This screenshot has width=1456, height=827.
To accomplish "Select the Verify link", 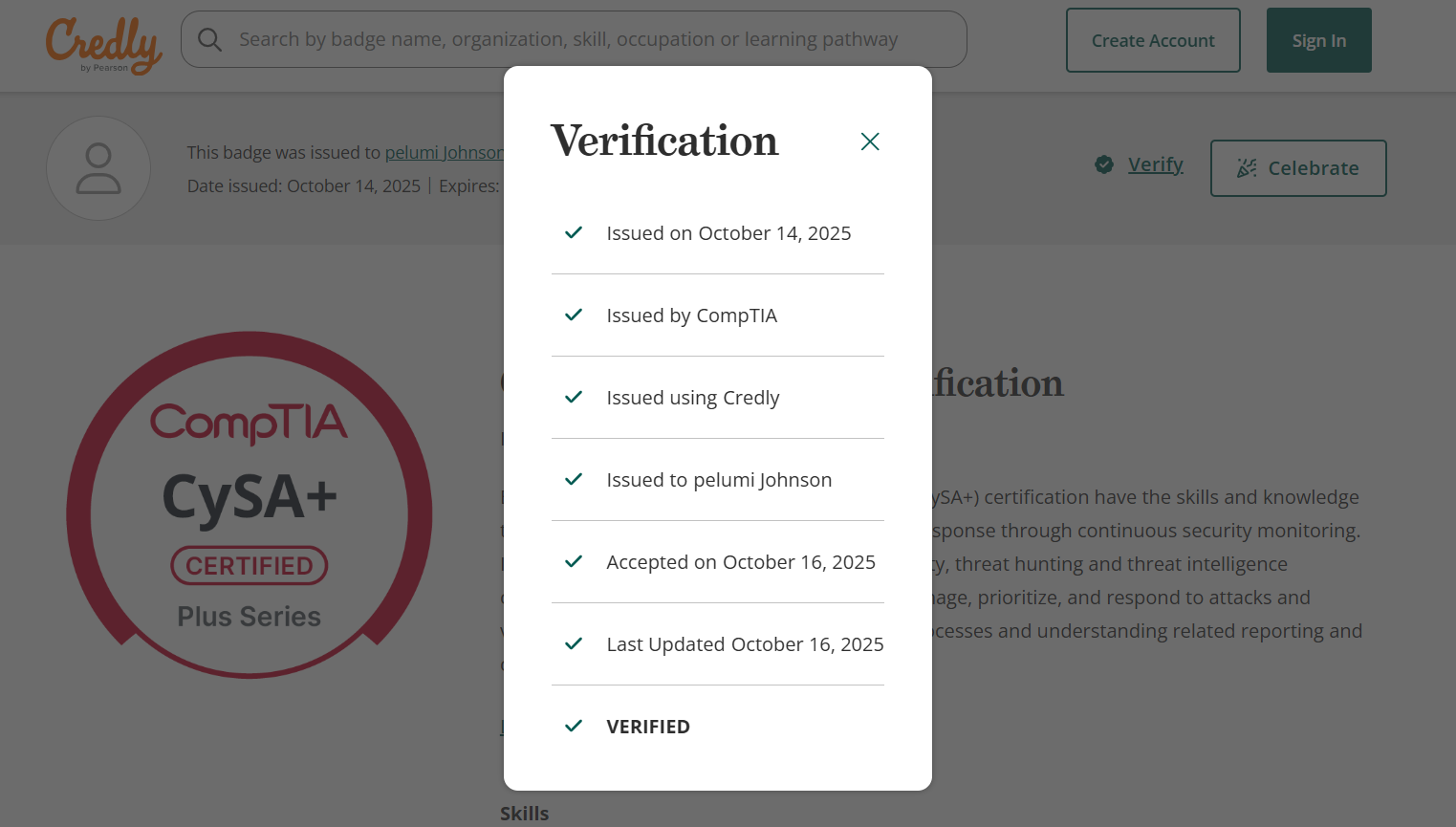I will click(1155, 163).
